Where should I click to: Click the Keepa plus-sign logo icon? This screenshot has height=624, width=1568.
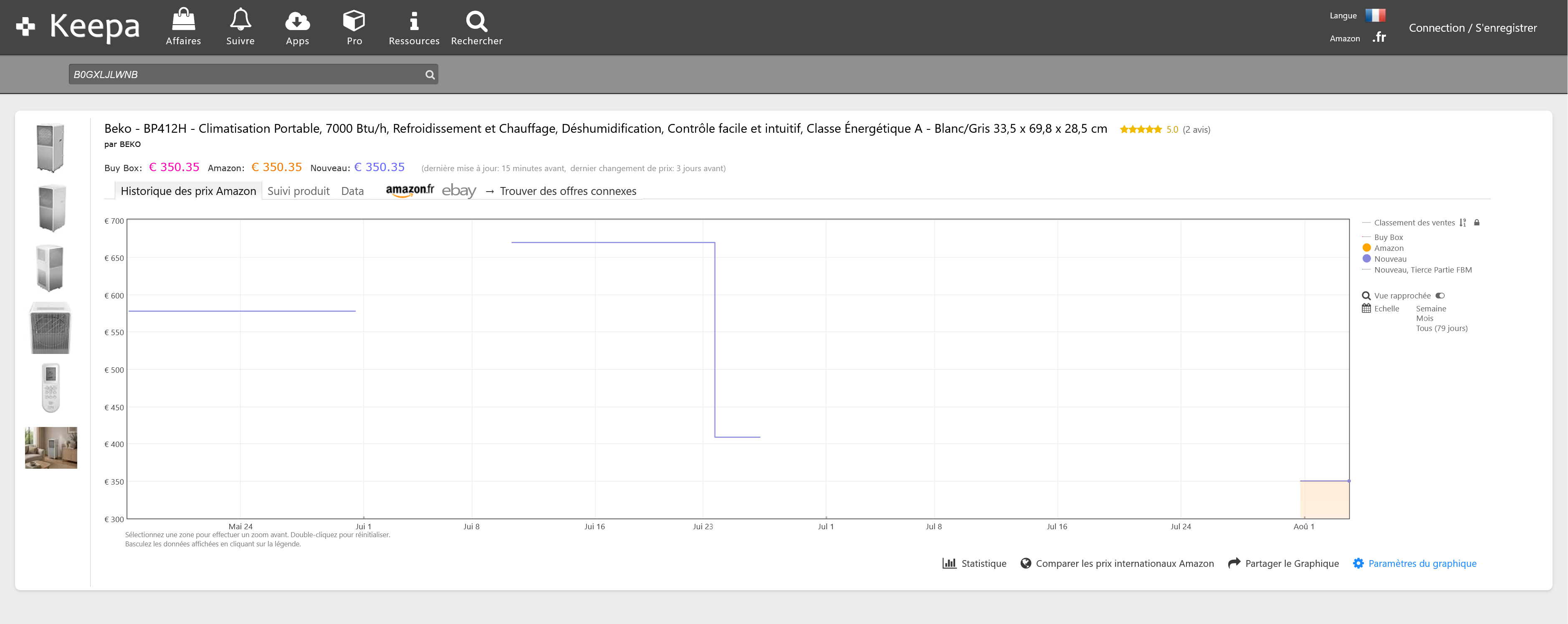(25, 27)
